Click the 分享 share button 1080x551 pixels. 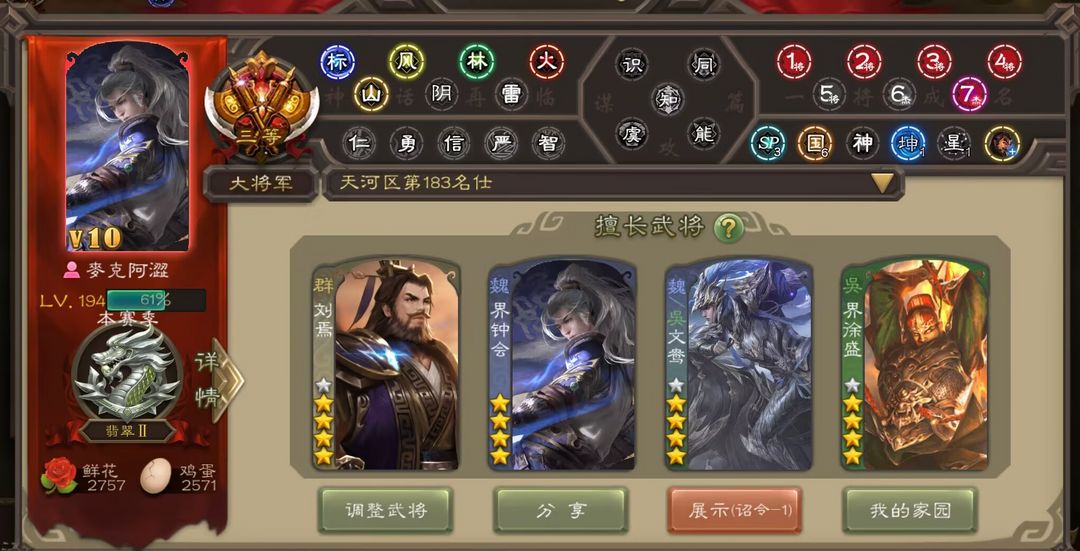pos(561,510)
